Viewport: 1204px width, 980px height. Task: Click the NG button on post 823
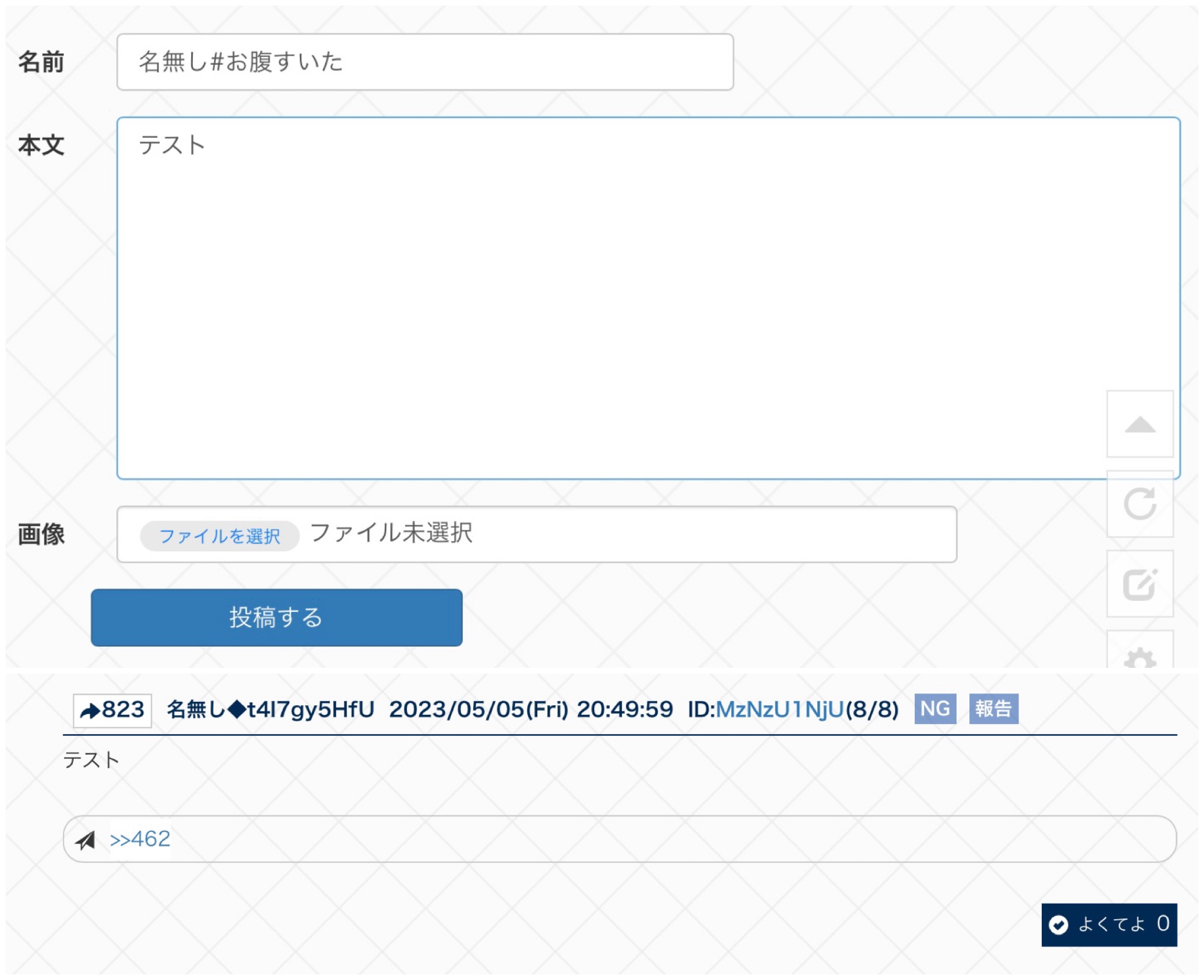(935, 709)
